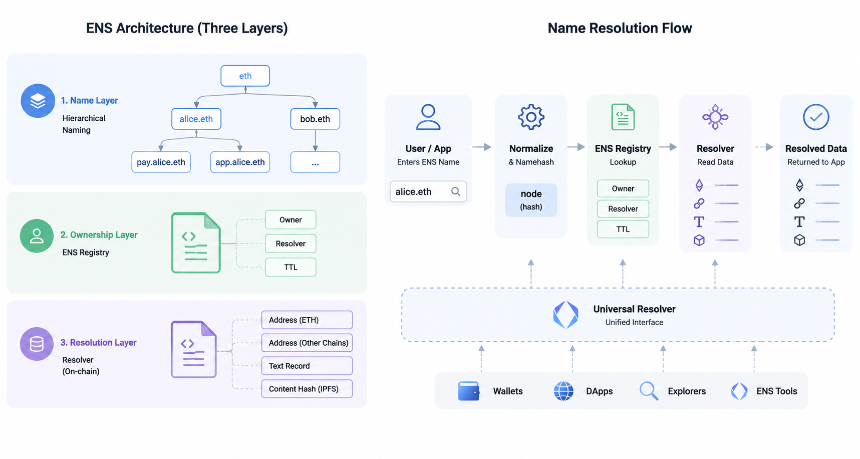The height and width of the screenshot is (459, 860).
Task: Click the '3. Resolution Layer' heading
Action: pyautogui.click(x=98, y=343)
